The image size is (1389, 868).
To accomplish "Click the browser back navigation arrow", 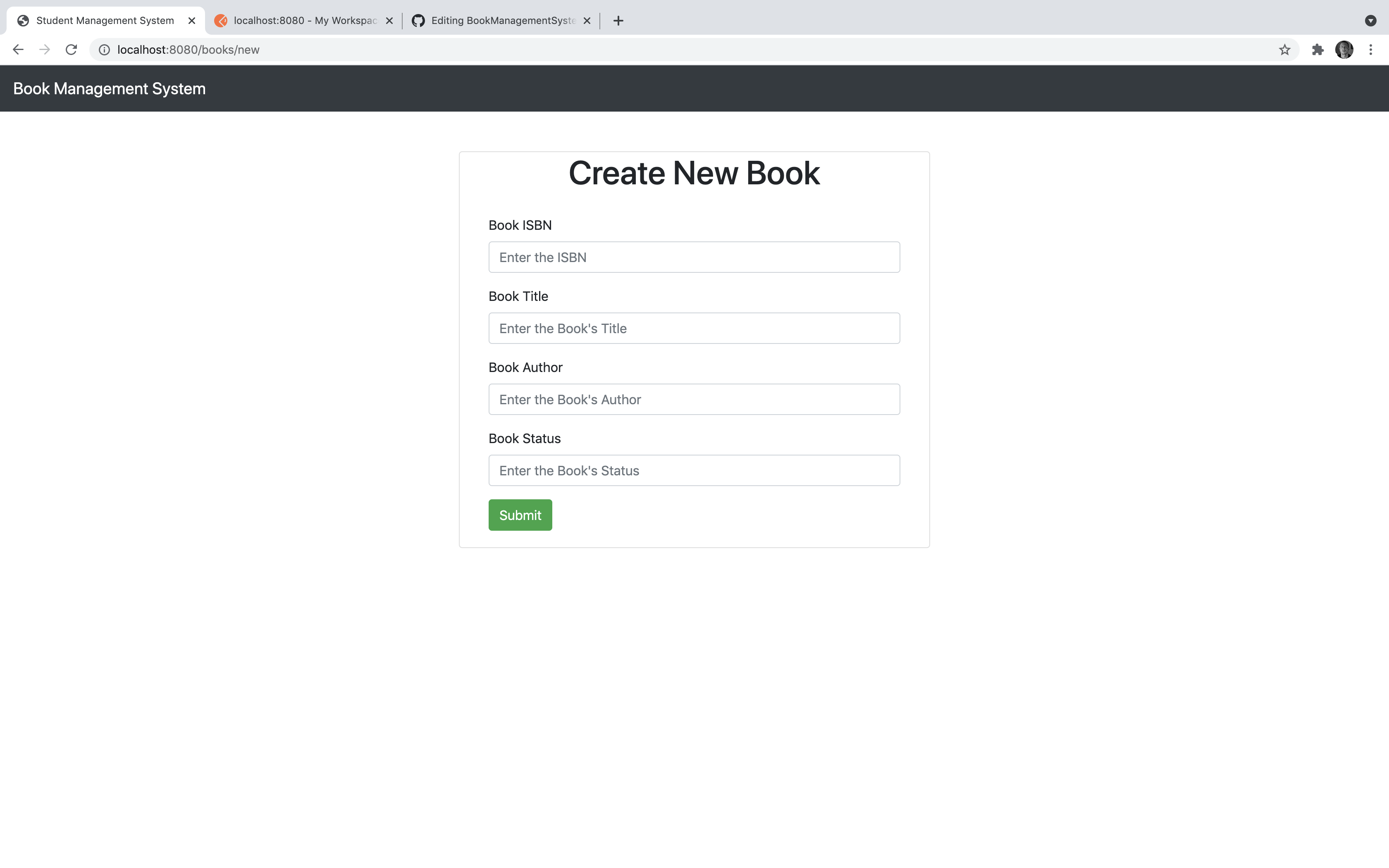I will [x=18, y=49].
